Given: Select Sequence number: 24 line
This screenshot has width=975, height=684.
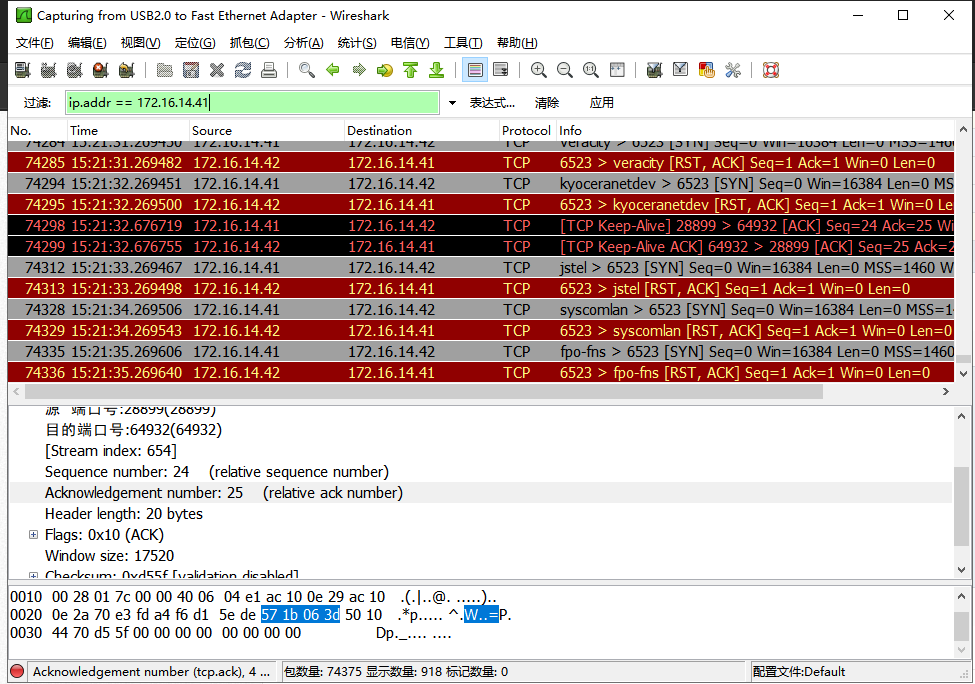Looking at the screenshot, I should pos(217,472).
